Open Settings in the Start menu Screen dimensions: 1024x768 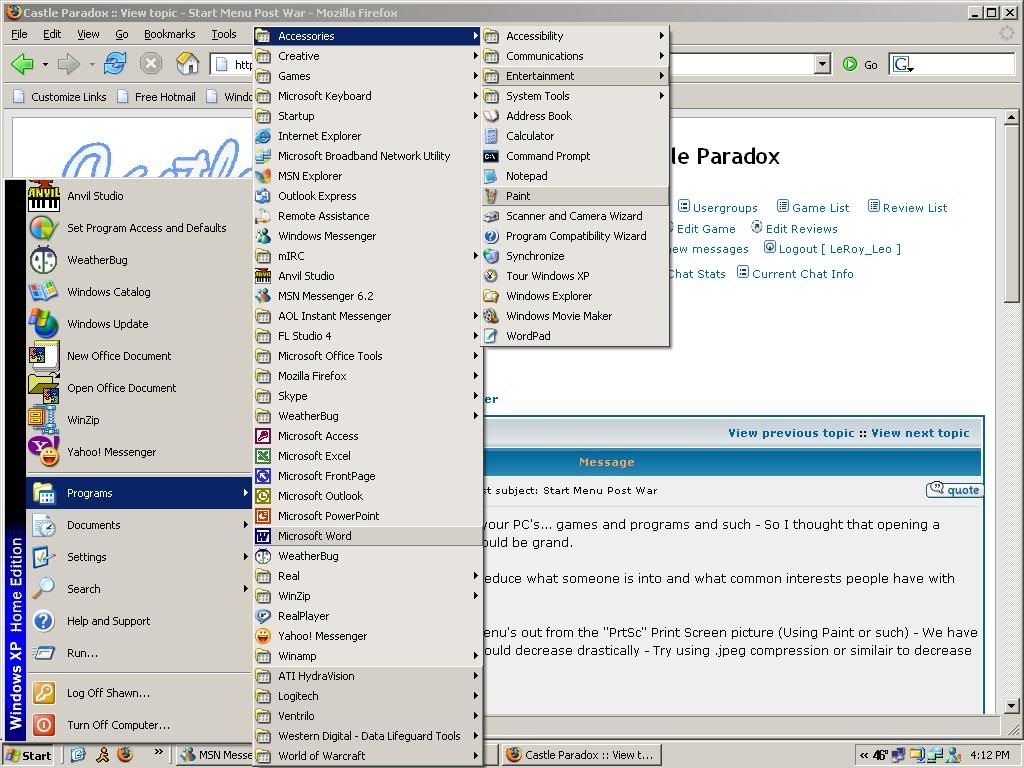point(138,557)
